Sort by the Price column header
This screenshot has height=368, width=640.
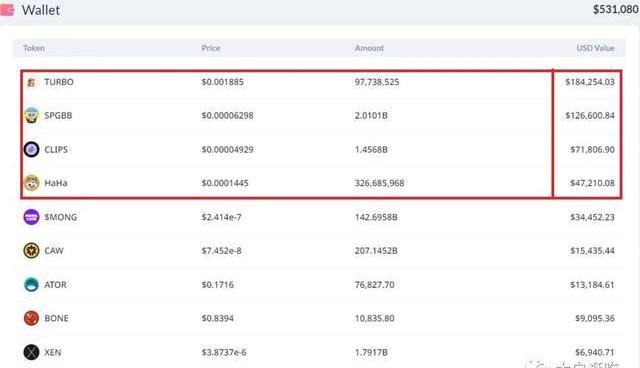pyautogui.click(x=211, y=48)
